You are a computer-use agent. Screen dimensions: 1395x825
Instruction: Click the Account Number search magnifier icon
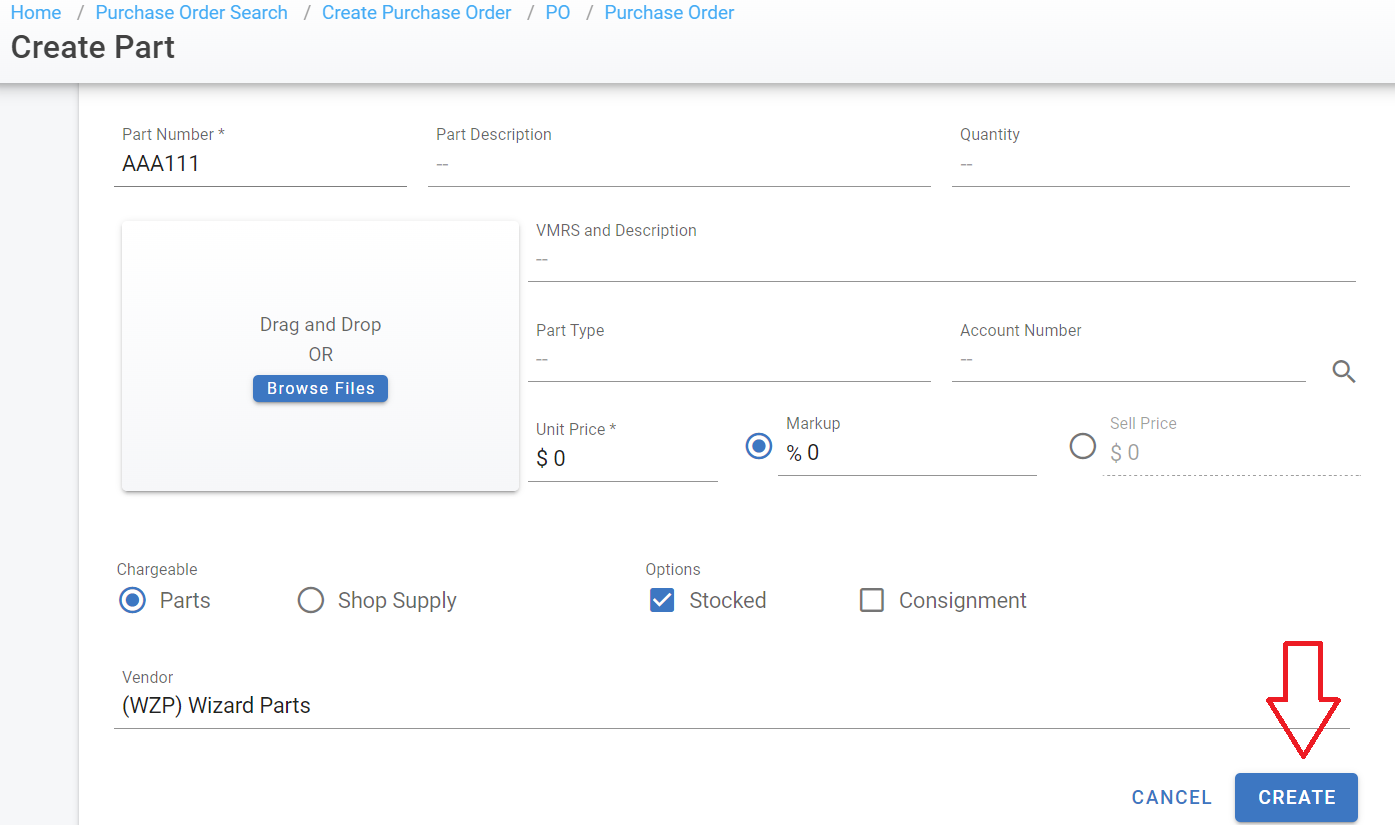[x=1344, y=372]
